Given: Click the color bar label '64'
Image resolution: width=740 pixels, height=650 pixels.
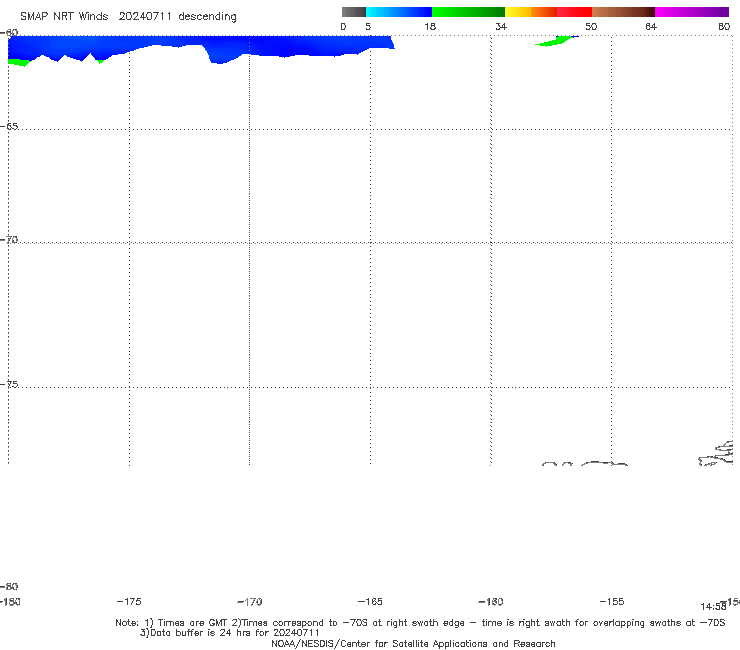Looking at the screenshot, I should [x=651, y=26].
